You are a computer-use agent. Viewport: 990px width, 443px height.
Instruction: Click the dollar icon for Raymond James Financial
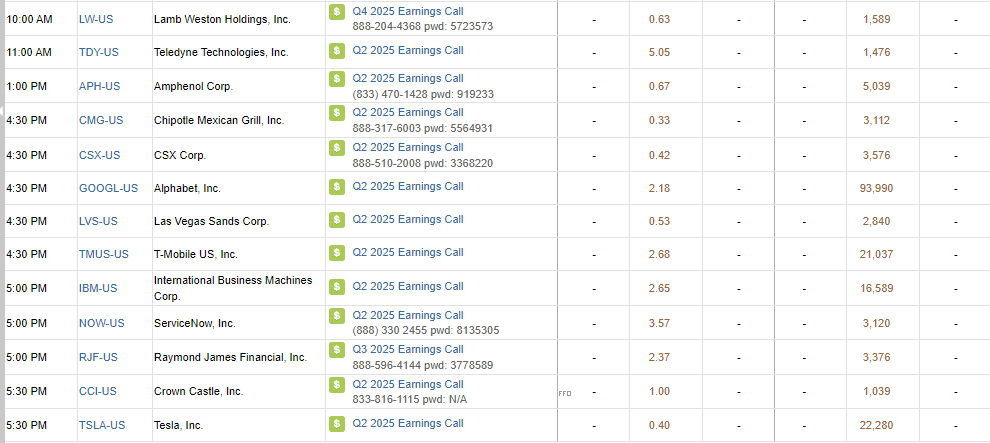(337, 350)
